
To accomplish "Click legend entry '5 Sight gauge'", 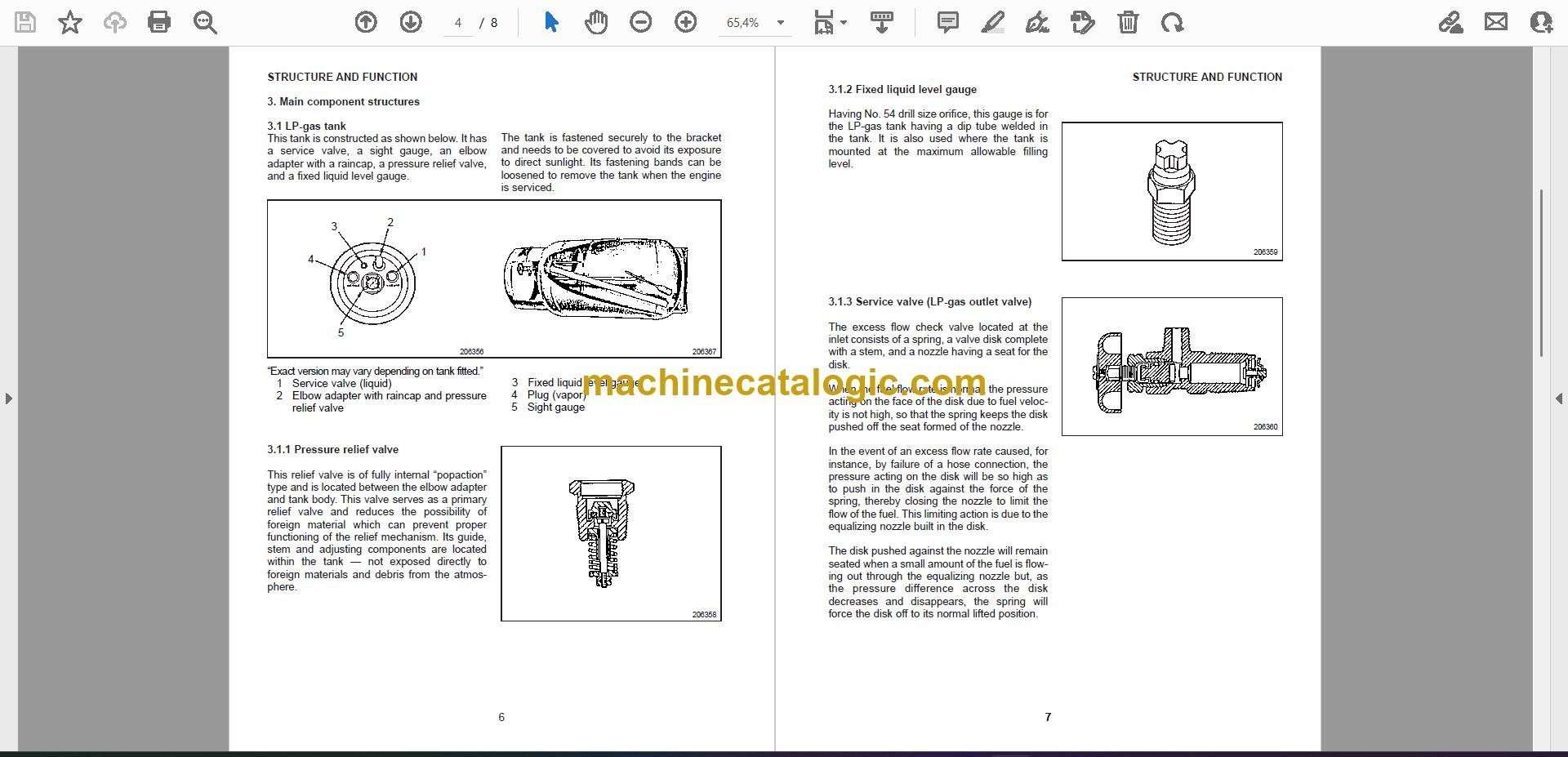I will tap(548, 407).
